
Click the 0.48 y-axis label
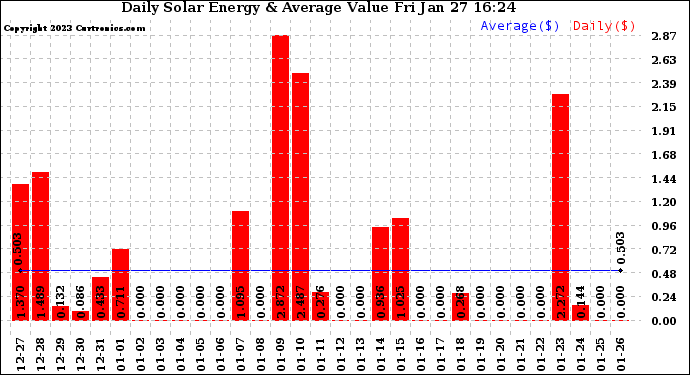click(664, 274)
